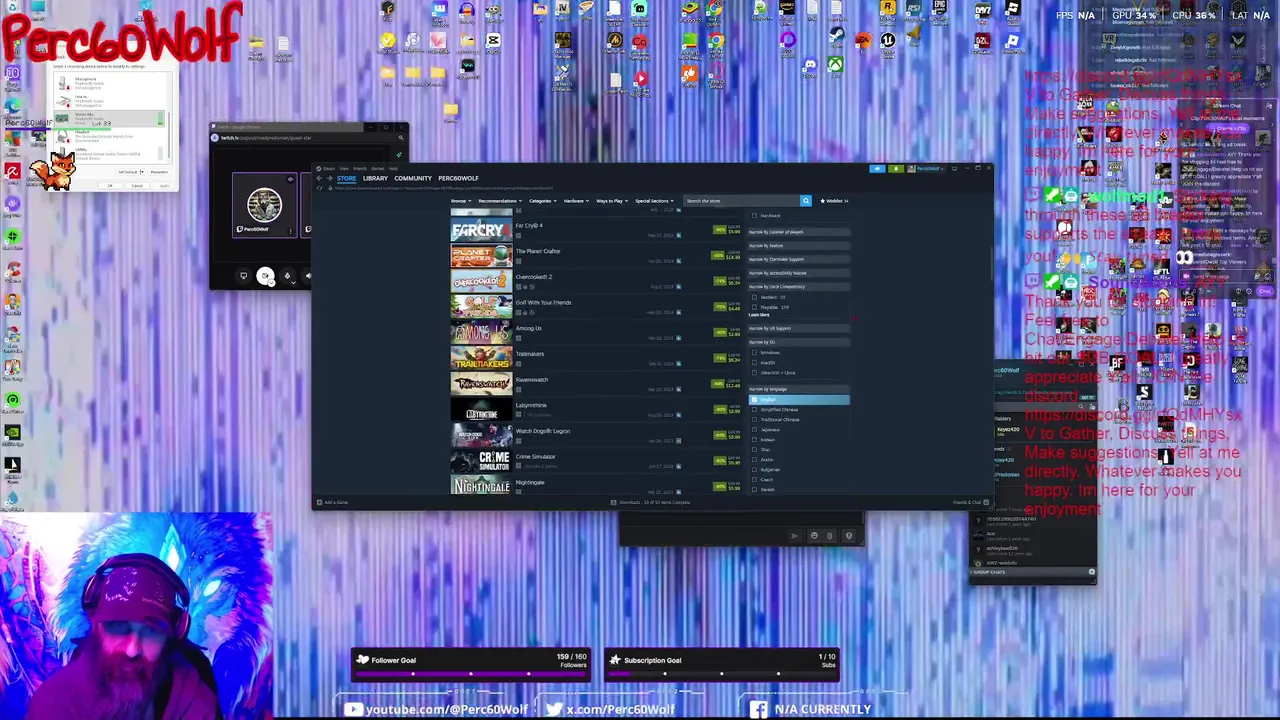Reload Steam store page icon

point(319,188)
